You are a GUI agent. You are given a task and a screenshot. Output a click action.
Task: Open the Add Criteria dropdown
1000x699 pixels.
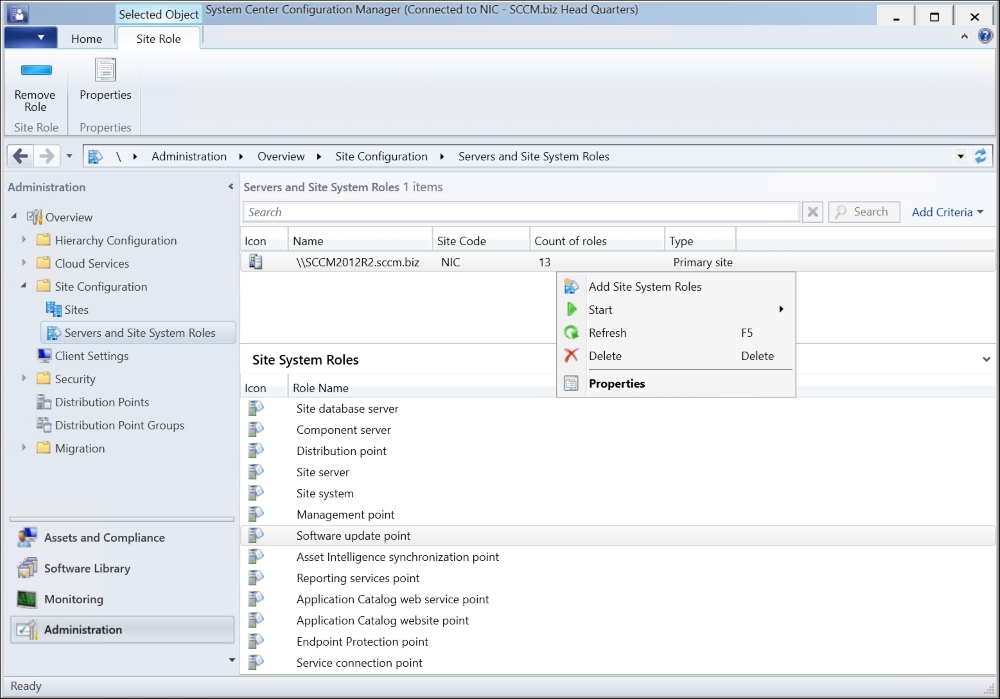(x=947, y=212)
